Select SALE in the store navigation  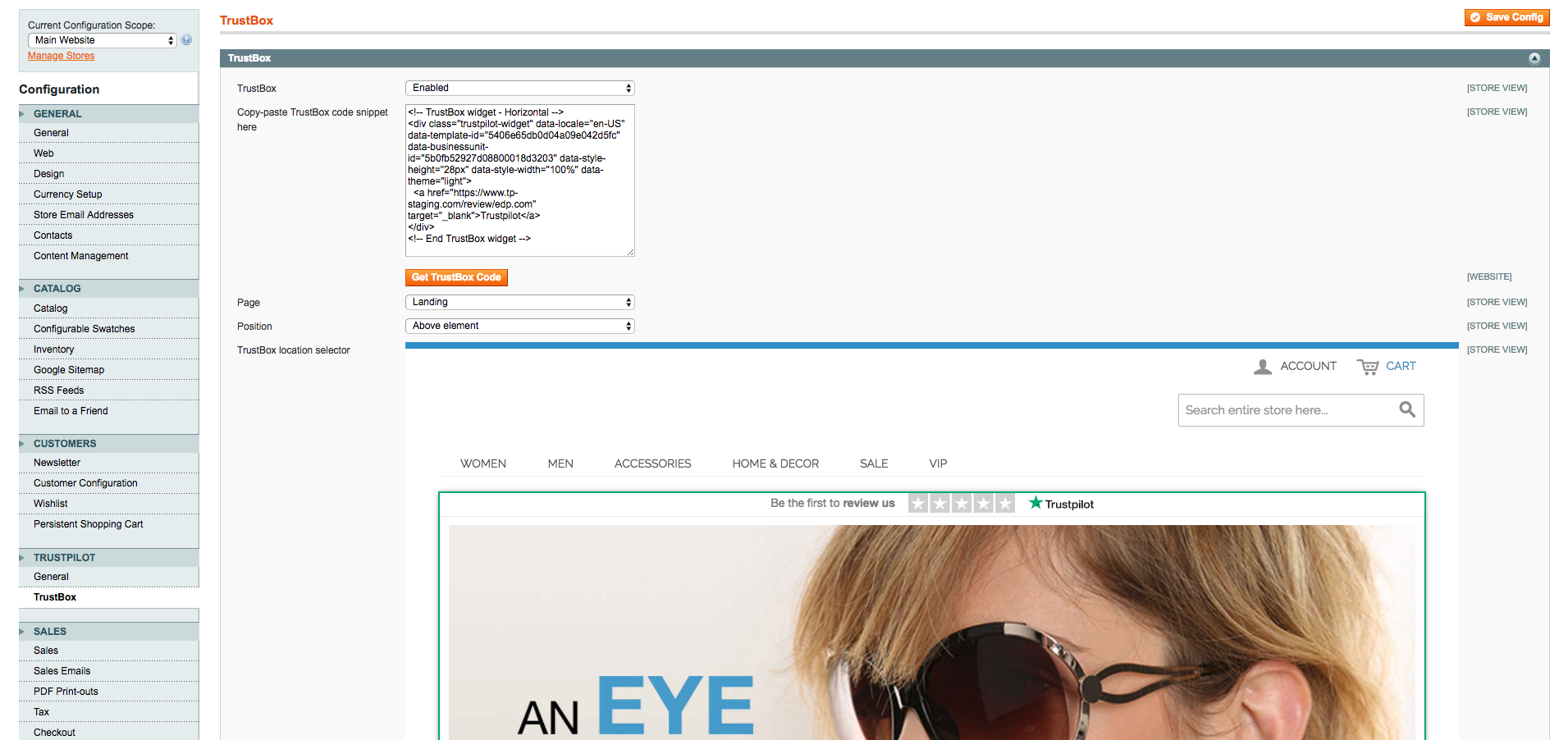874,464
